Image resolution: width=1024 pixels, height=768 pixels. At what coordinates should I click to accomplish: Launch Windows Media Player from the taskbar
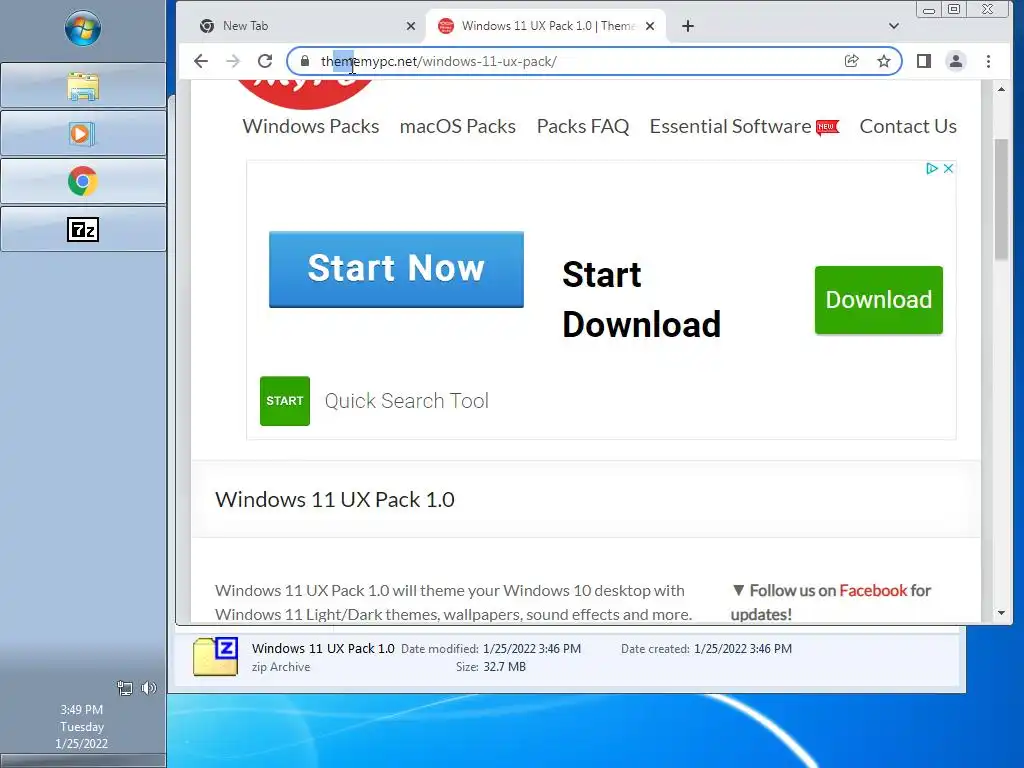pos(83,134)
